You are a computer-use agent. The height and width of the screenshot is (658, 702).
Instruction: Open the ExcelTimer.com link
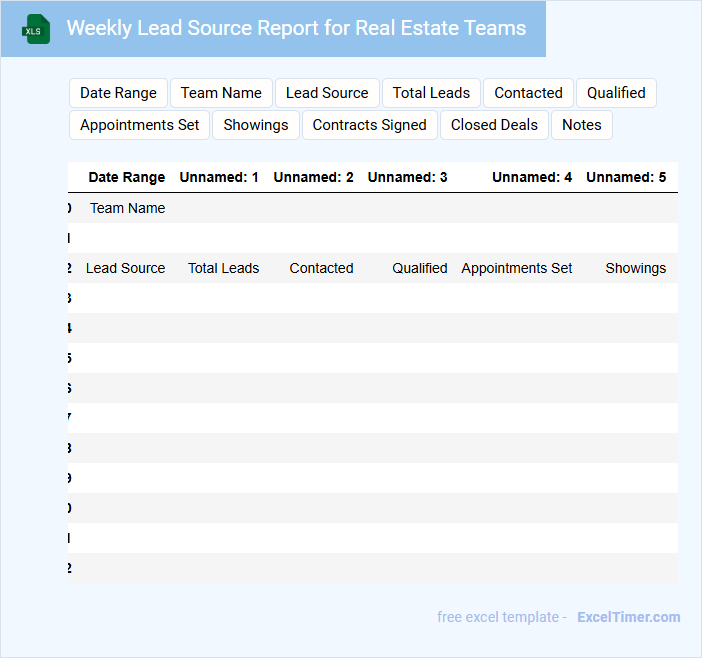click(628, 617)
